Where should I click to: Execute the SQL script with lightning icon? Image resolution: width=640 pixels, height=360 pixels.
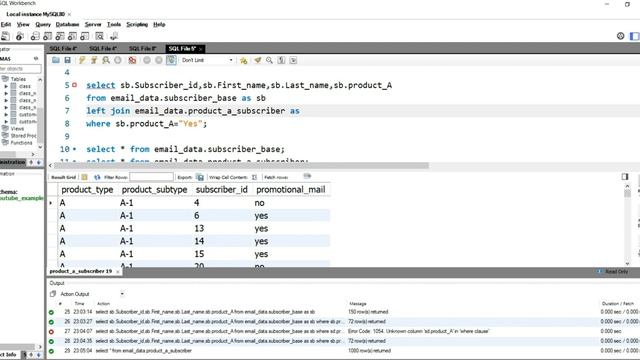pos(82,60)
